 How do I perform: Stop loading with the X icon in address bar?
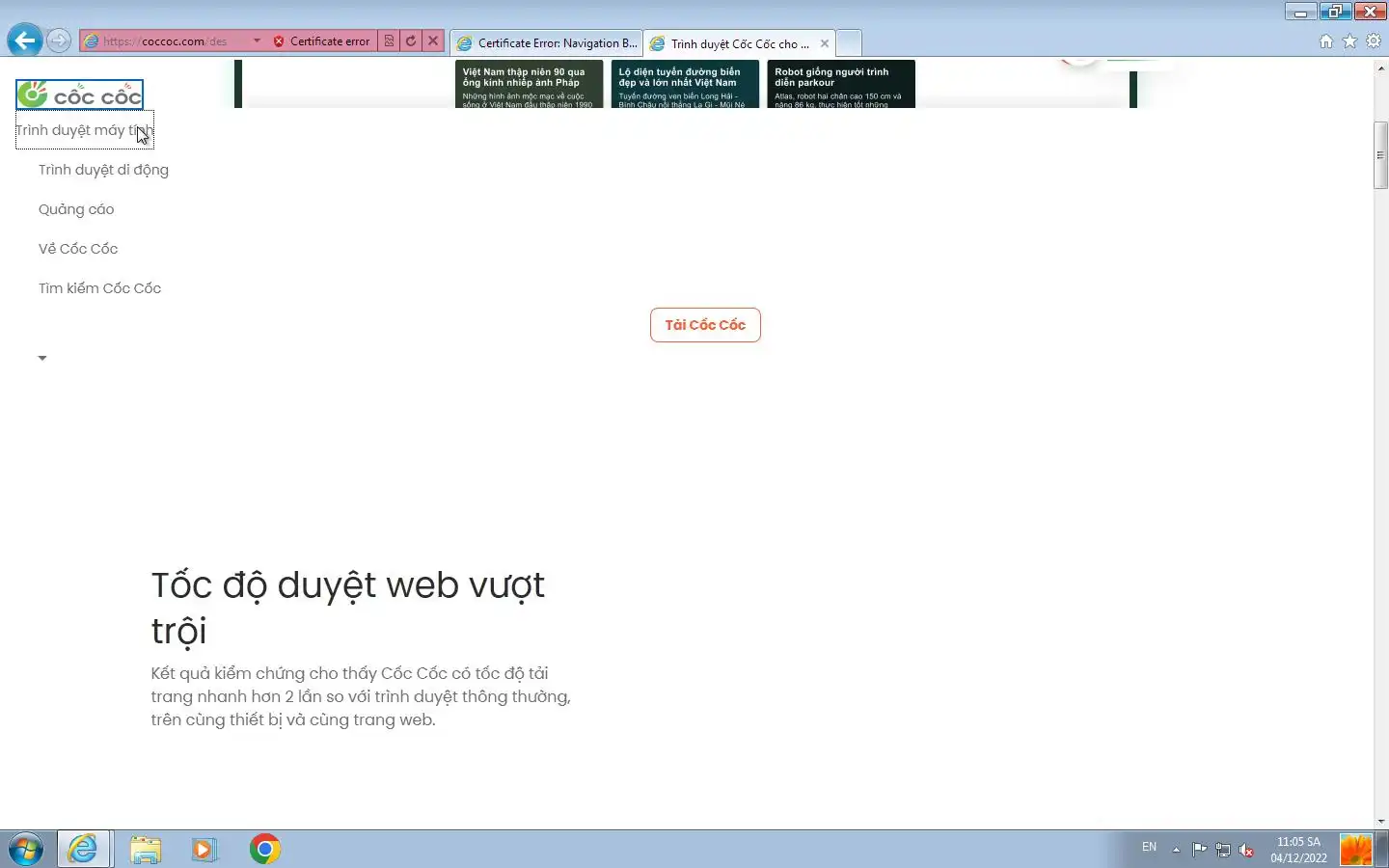433,41
